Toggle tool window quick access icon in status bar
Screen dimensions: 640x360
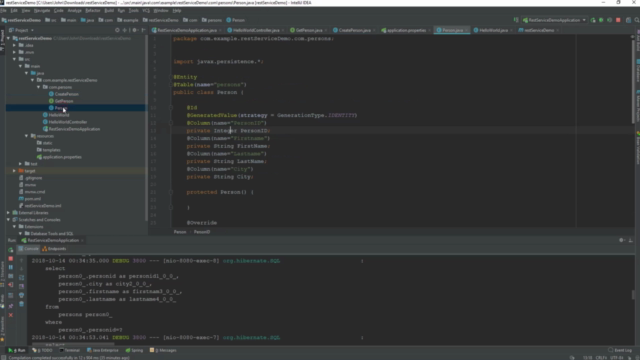tap(3, 358)
